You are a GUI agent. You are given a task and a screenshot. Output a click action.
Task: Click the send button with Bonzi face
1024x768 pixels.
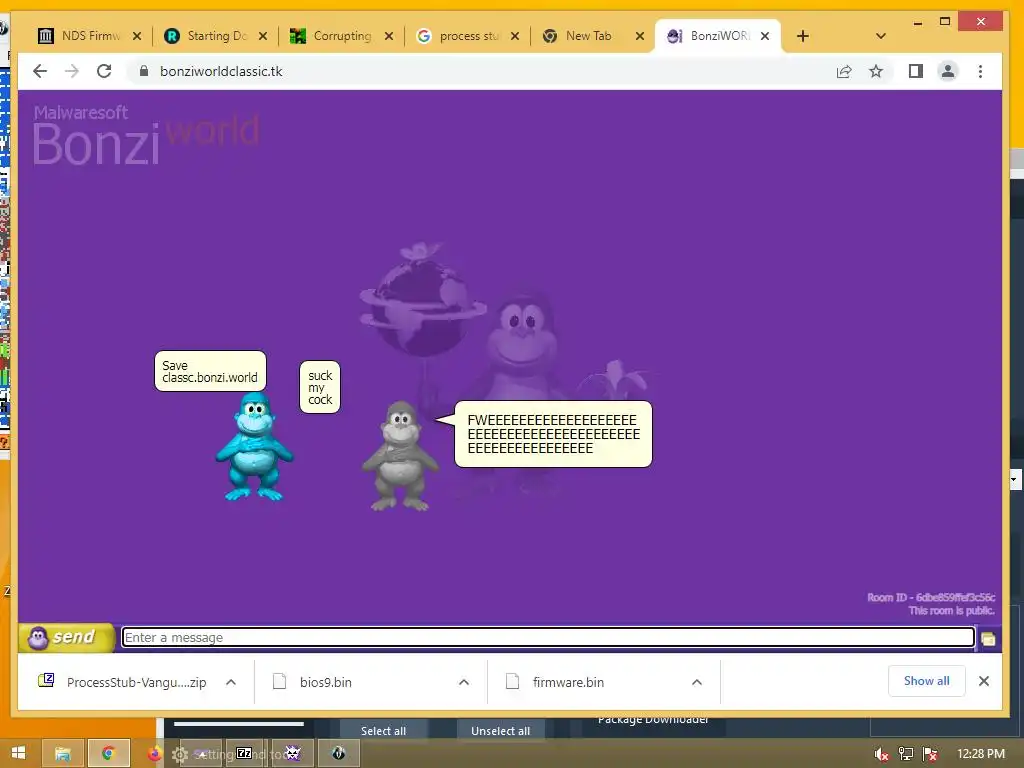click(67, 637)
